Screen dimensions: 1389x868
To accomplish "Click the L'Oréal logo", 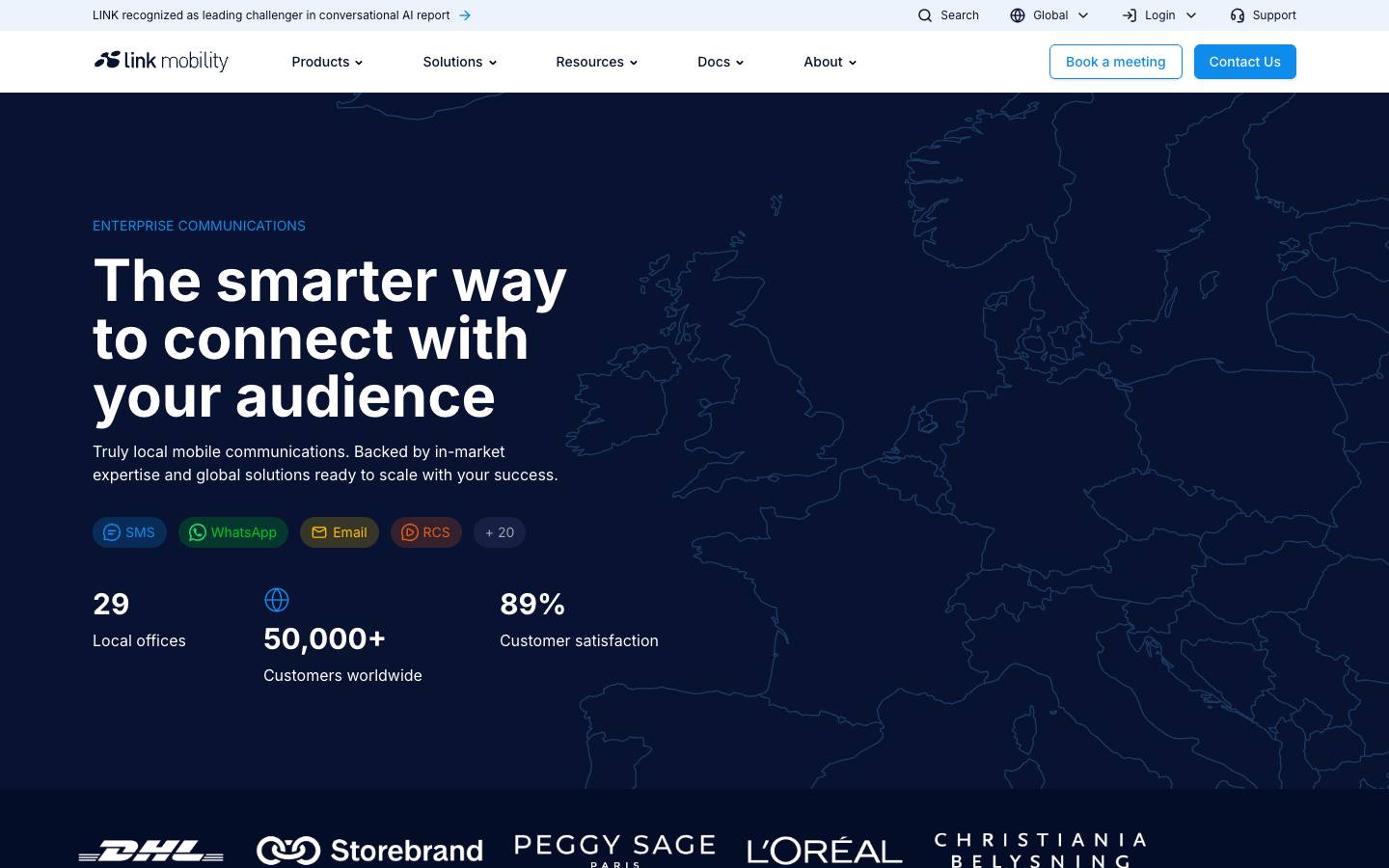I will 825,851.
